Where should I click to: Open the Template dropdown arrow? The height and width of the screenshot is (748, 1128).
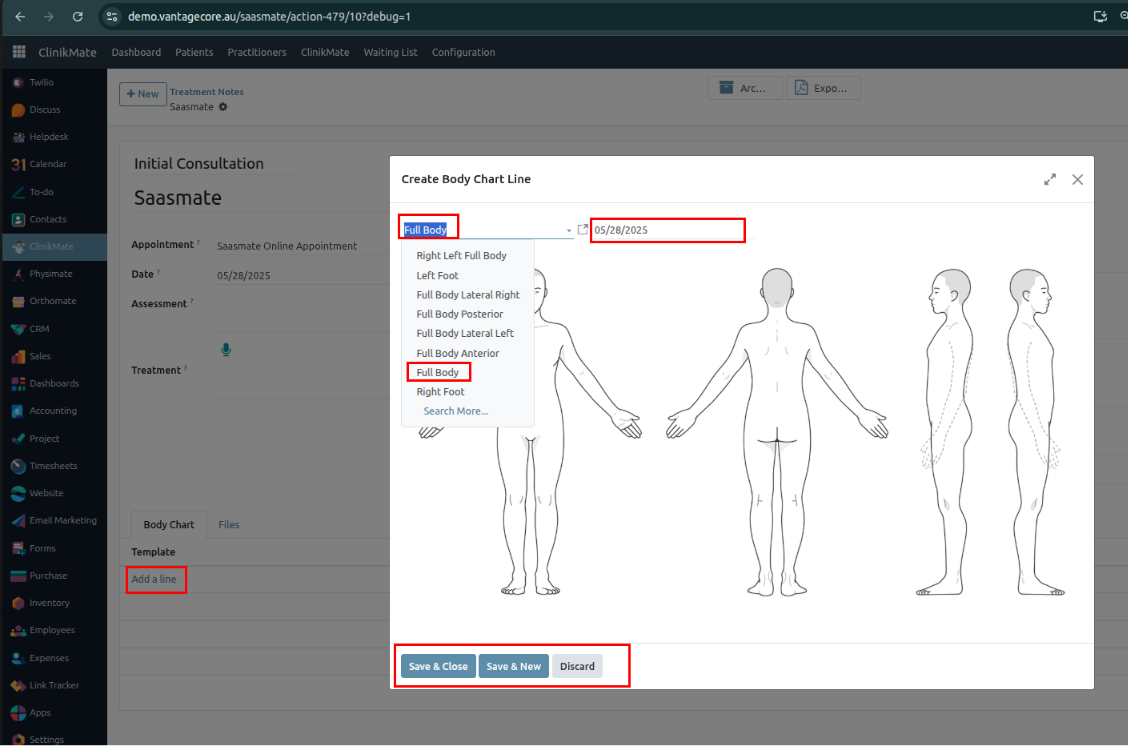coord(569,231)
